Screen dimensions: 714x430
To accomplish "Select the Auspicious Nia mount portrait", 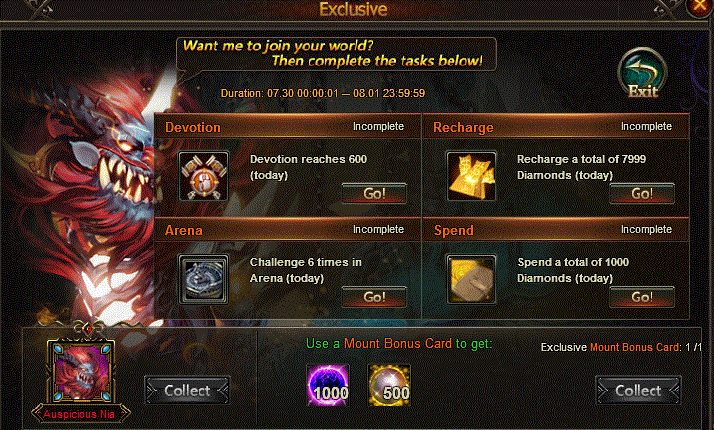I will coord(81,371).
